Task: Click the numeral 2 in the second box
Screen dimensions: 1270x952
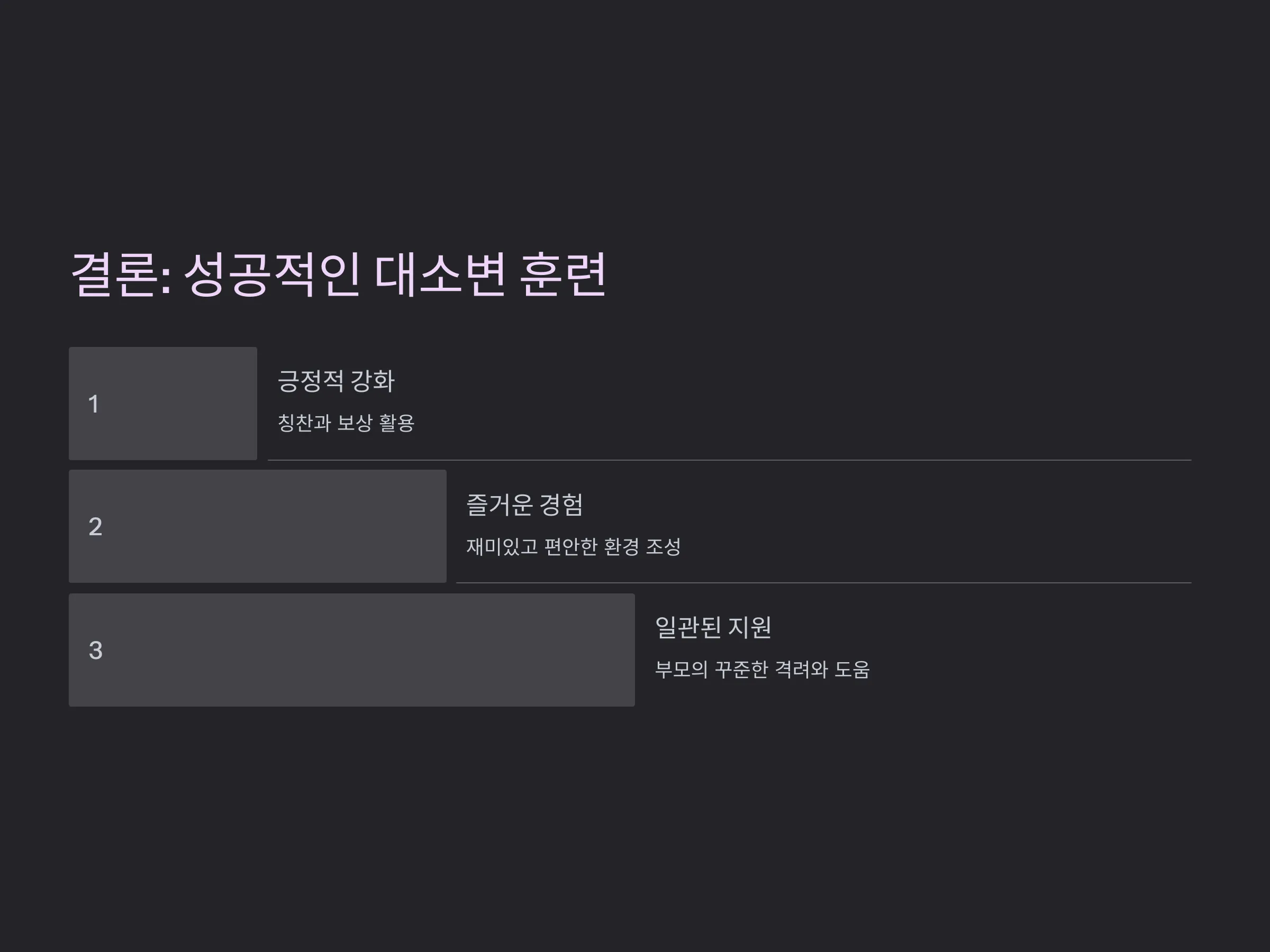Action: tap(95, 527)
